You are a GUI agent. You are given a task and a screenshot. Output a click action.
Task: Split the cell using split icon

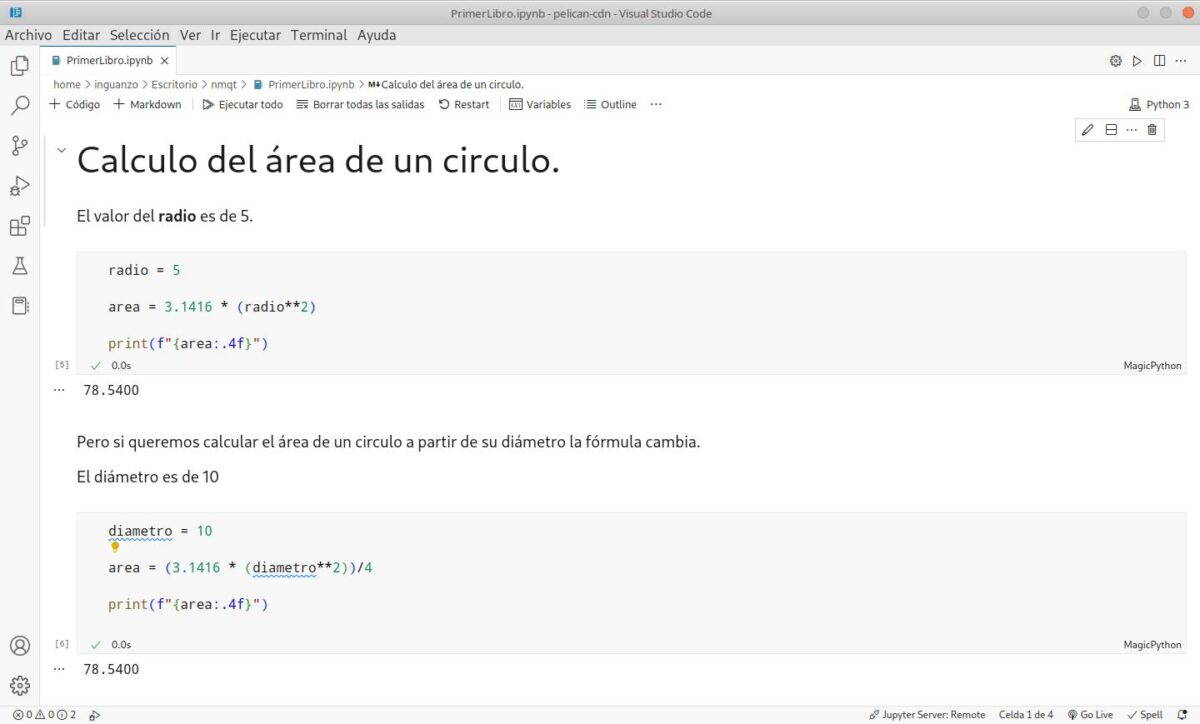(x=1110, y=129)
